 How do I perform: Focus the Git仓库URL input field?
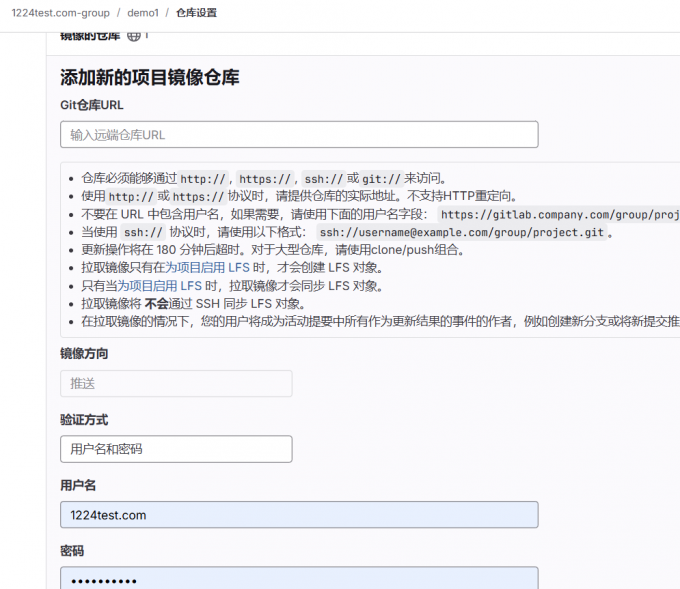point(299,135)
